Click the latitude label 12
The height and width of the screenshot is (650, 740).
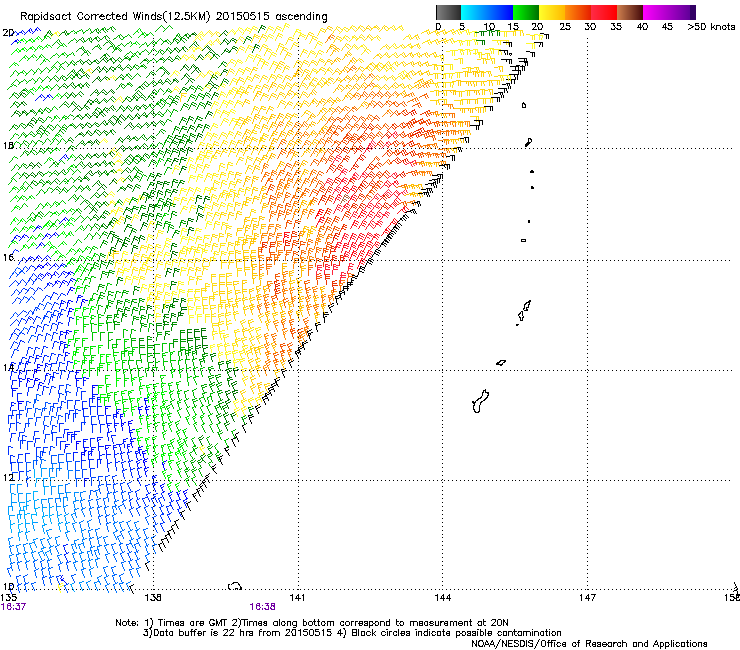coord(8,477)
